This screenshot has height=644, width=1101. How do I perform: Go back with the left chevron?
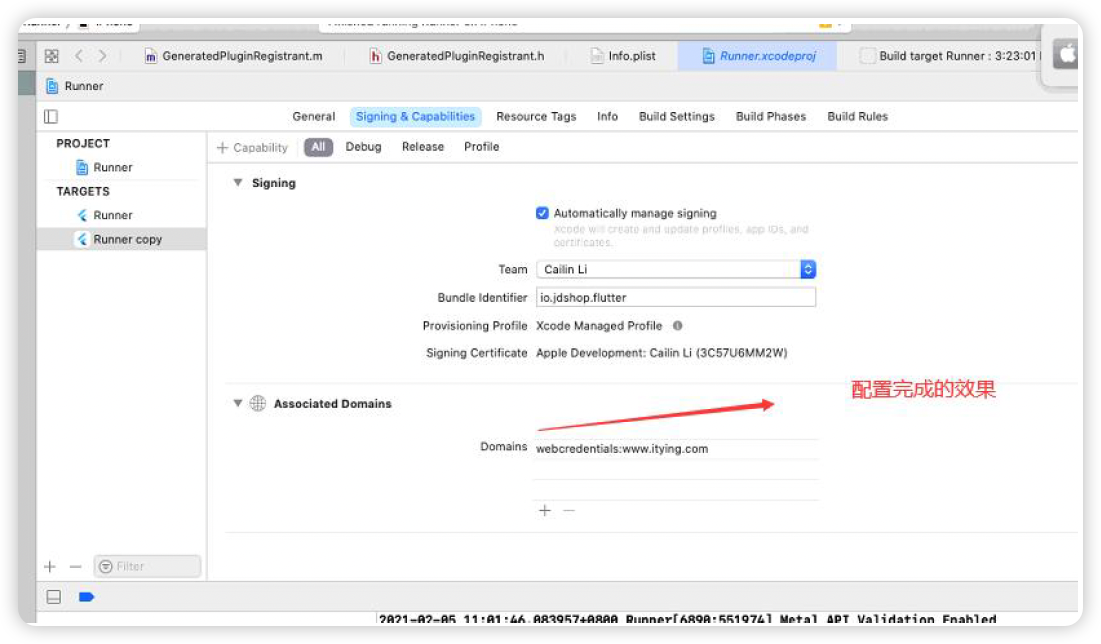(x=79, y=56)
